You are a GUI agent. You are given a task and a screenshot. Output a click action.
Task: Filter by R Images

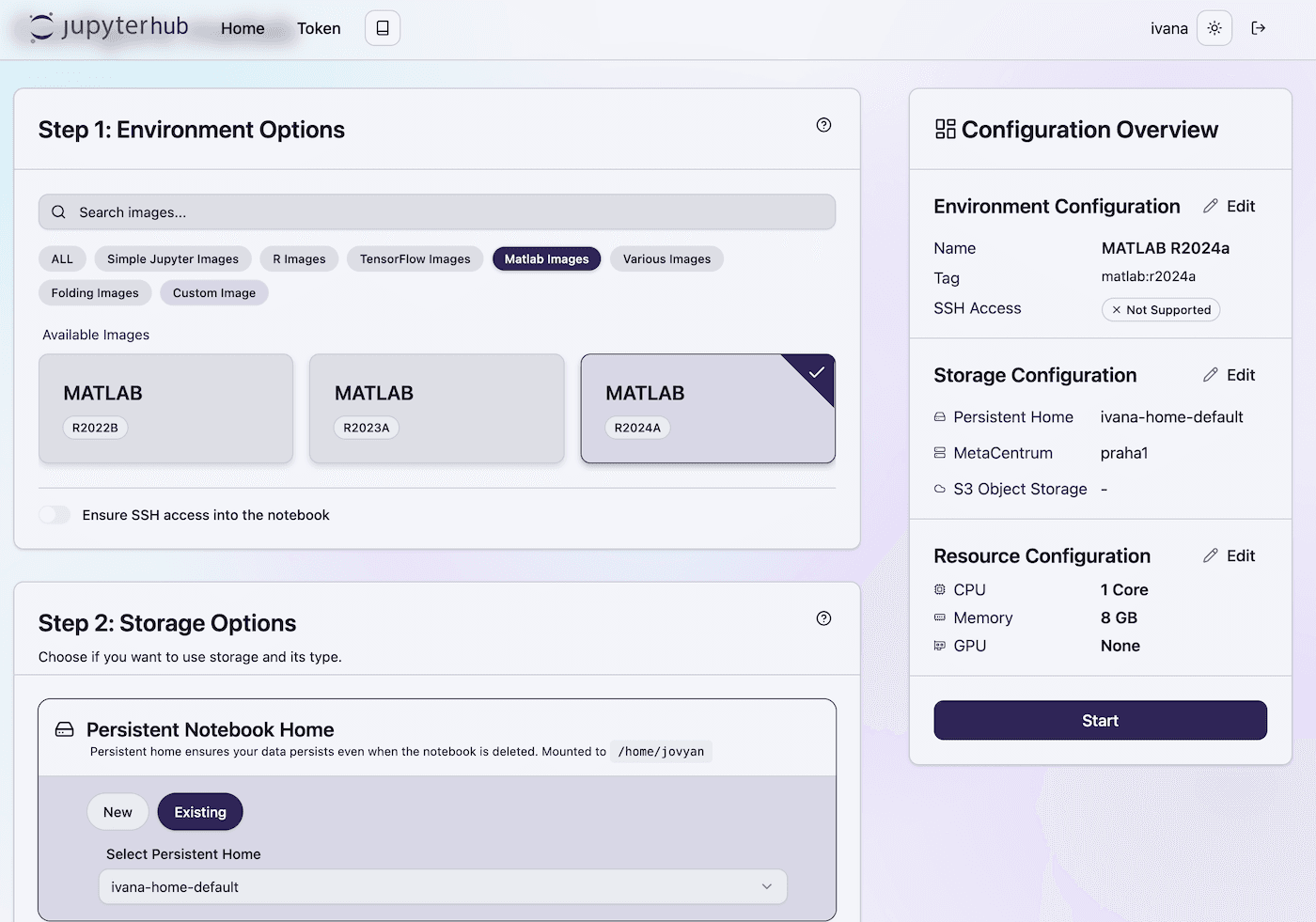point(299,259)
